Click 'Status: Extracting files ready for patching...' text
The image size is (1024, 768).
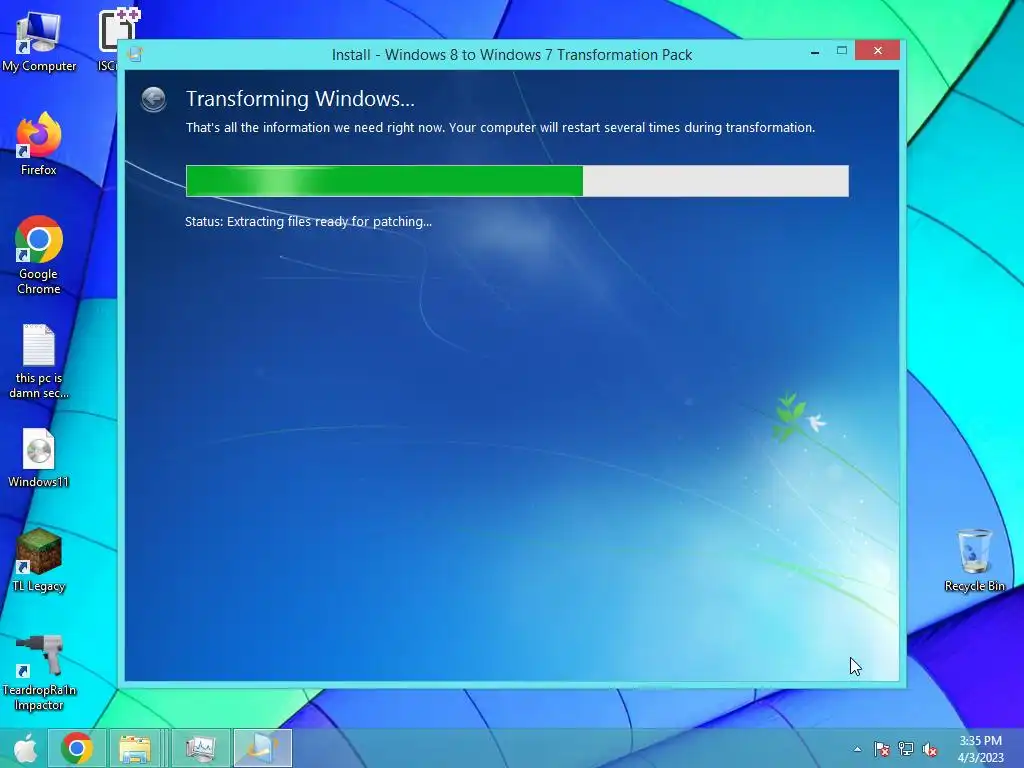coord(308,221)
